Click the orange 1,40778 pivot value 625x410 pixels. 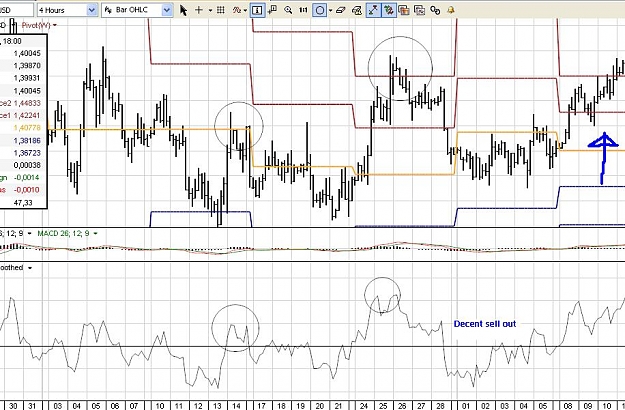coord(27,128)
